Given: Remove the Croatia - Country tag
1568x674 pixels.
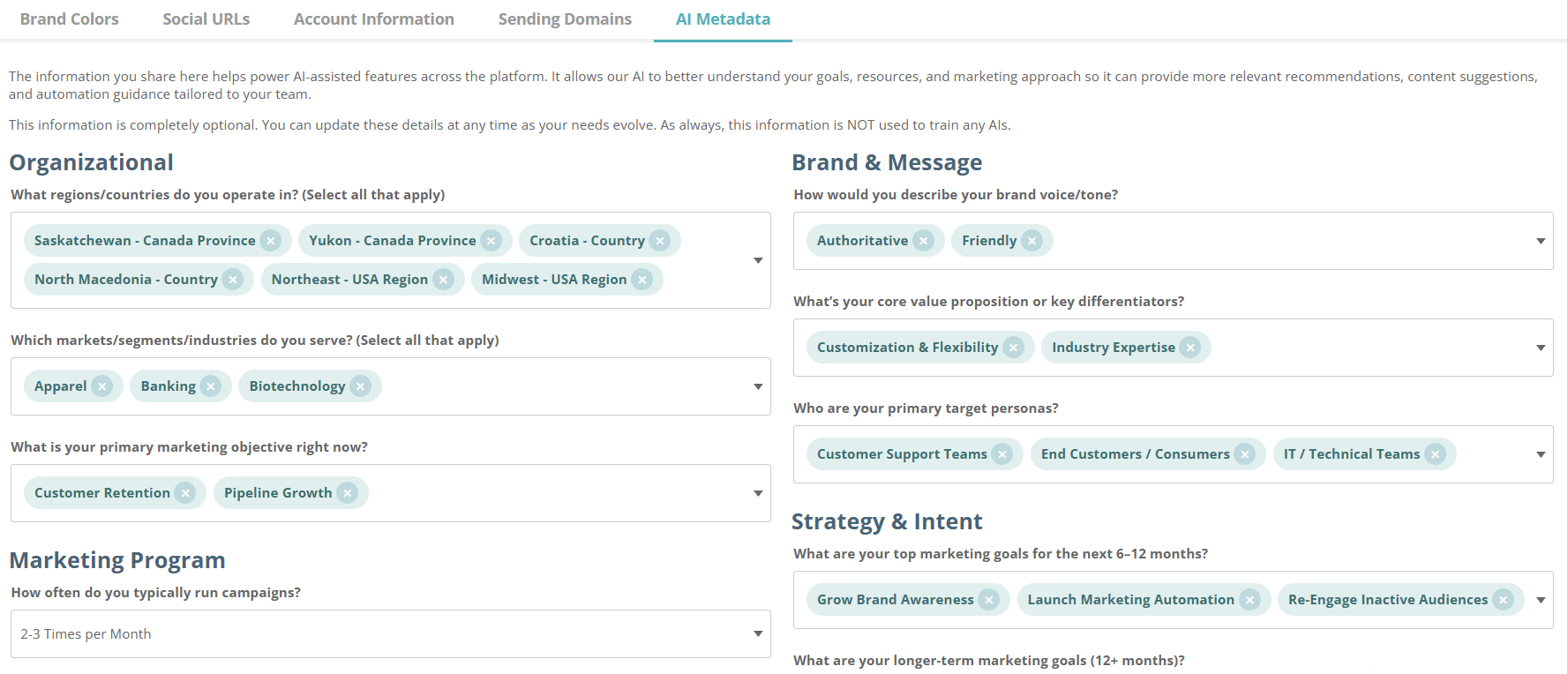Looking at the screenshot, I should pyautogui.click(x=660, y=241).
